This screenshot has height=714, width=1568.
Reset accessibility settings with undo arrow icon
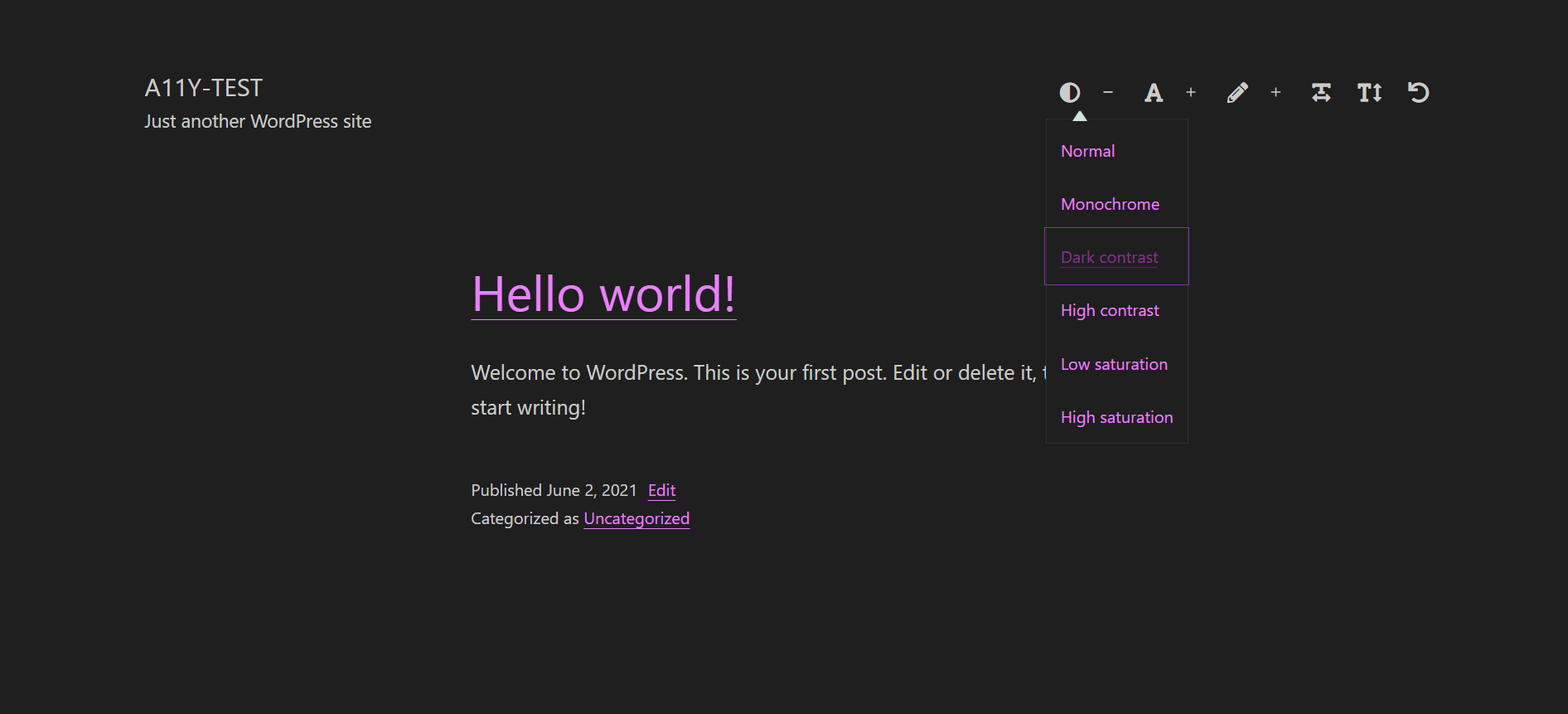tap(1418, 92)
